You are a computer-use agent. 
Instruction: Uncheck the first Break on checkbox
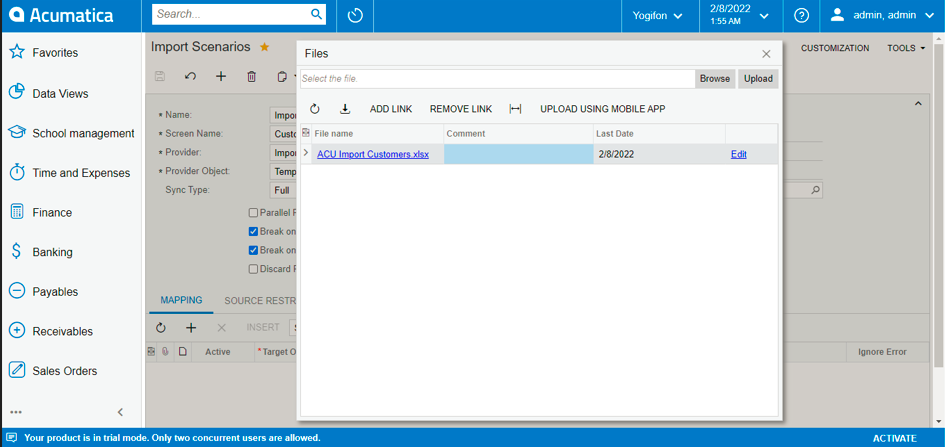pyautogui.click(x=254, y=231)
